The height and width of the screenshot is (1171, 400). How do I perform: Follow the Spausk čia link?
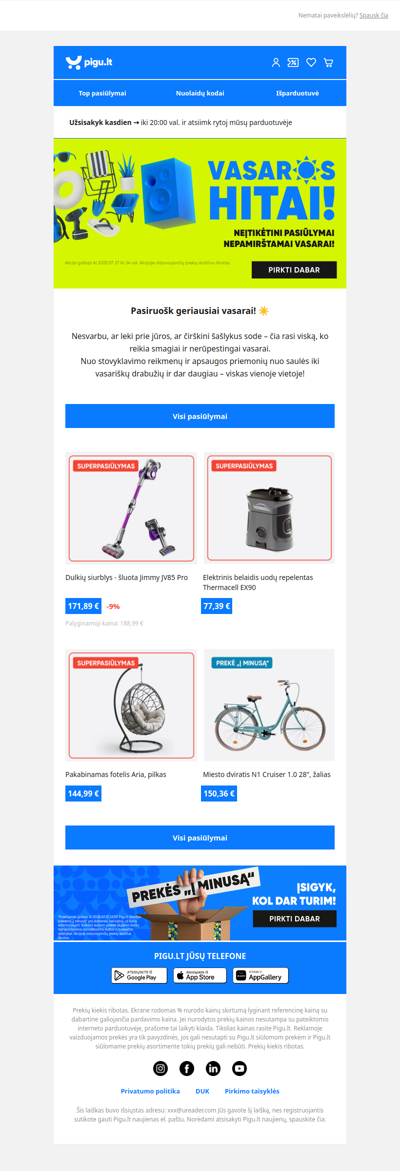tap(374, 15)
